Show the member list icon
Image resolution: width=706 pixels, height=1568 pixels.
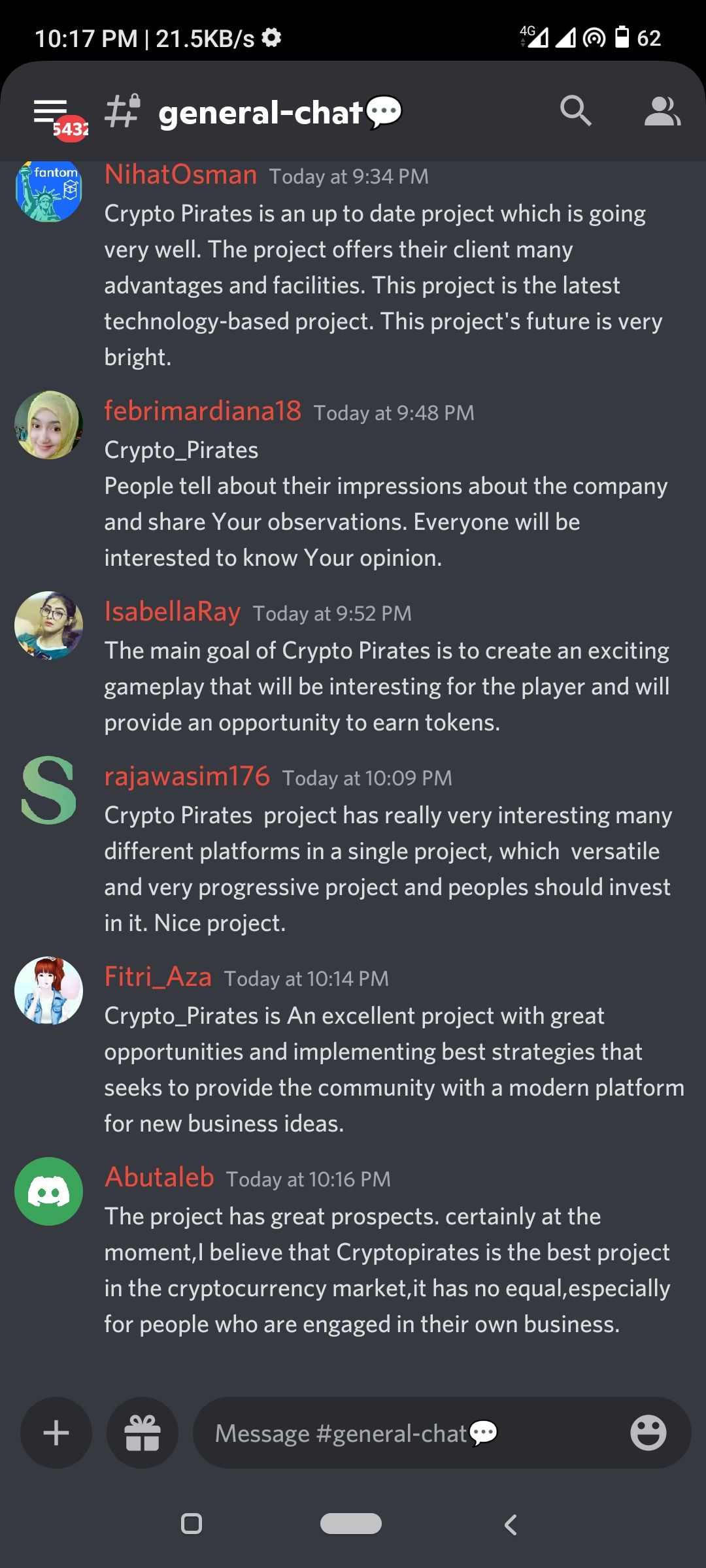pos(662,112)
